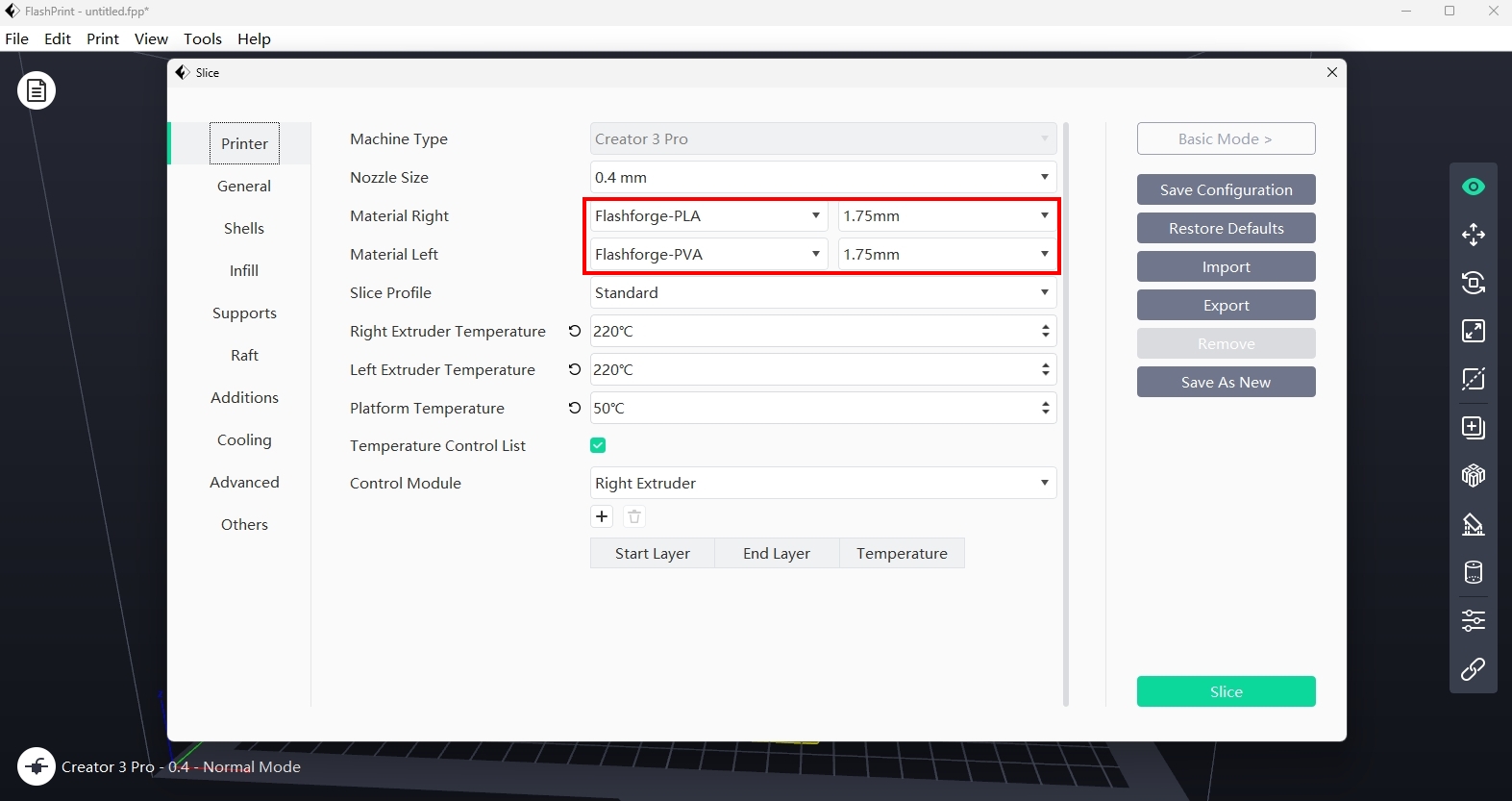Open the Control Module dropdown
1512x801 pixels.
tap(823, 483)
